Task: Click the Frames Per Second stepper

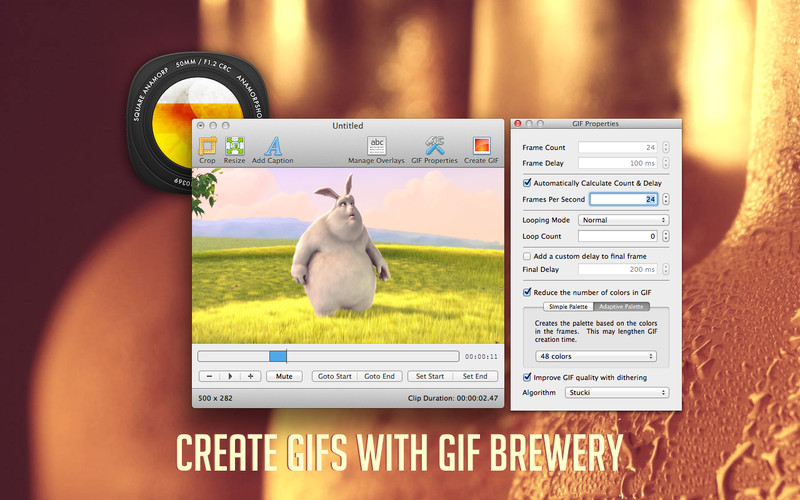Action: point(665,199)
